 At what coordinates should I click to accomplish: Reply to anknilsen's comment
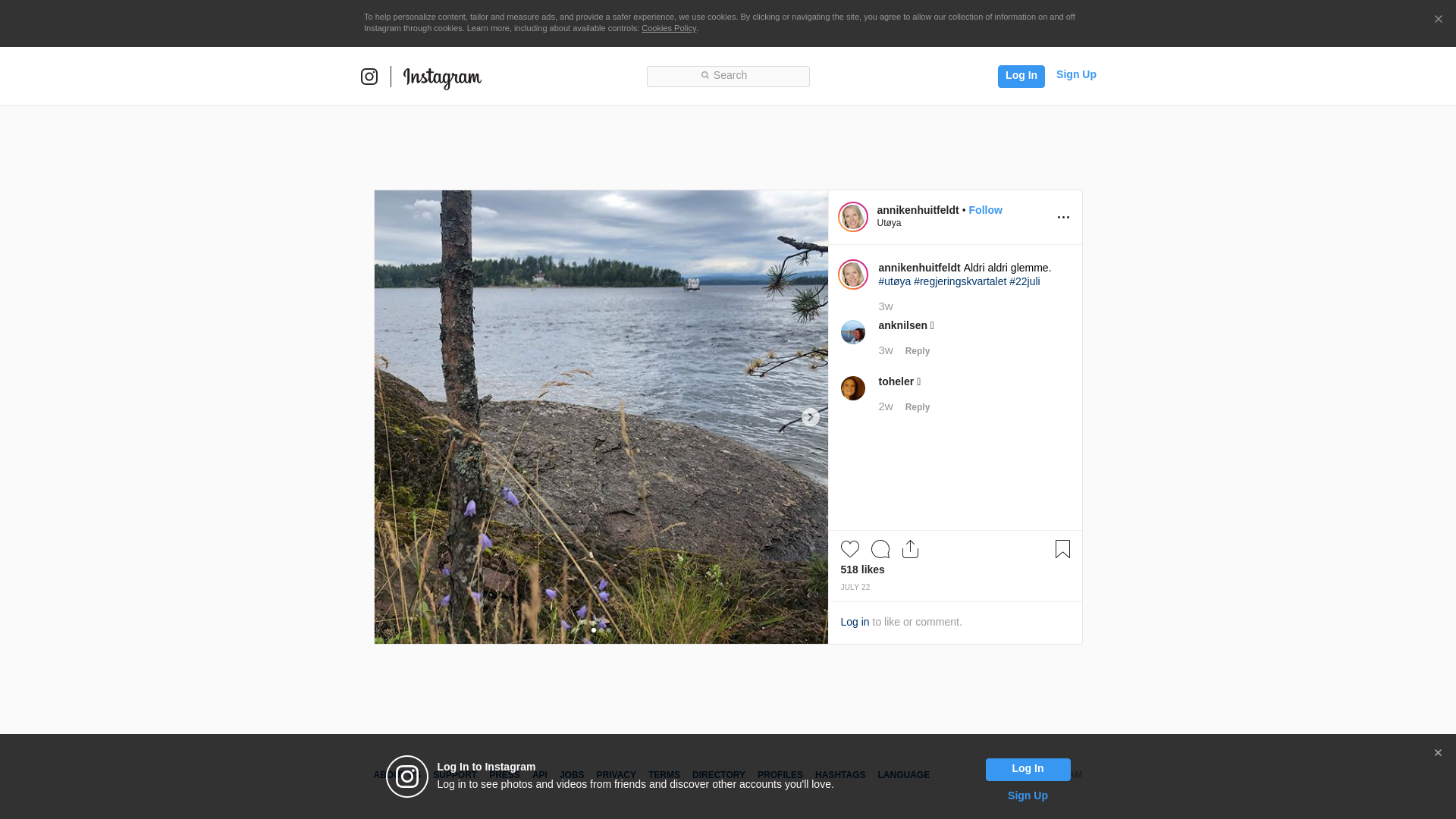[x=917, y=351]
